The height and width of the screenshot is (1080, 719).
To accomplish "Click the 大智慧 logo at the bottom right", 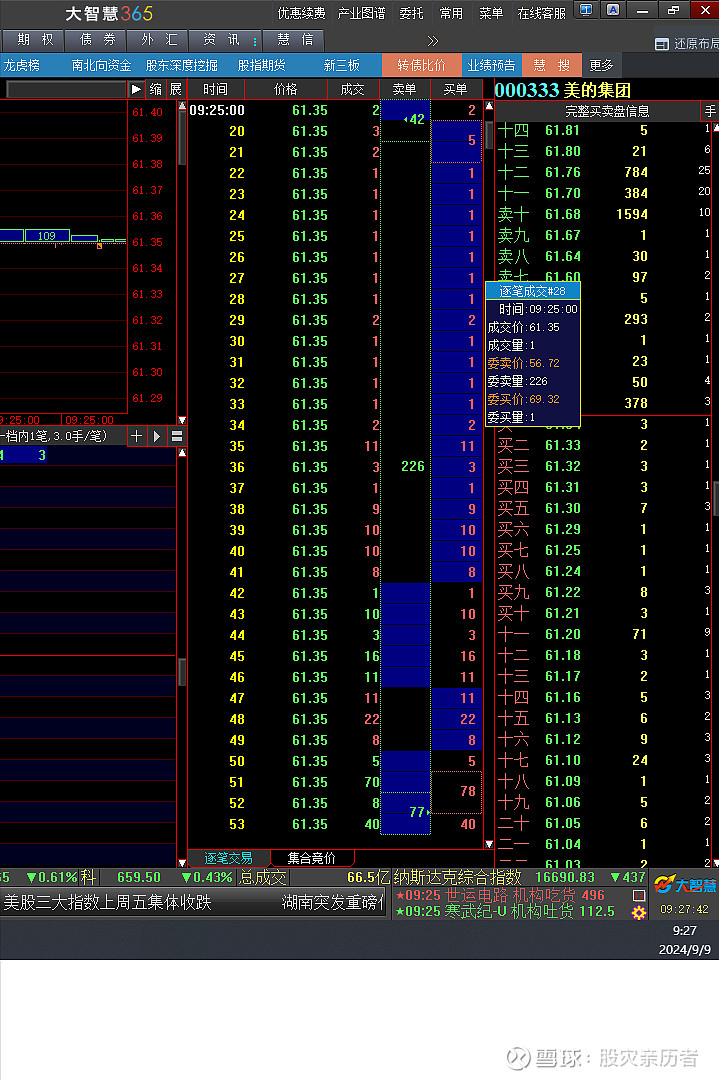I will pyautogui.click(x=685, y=885).
